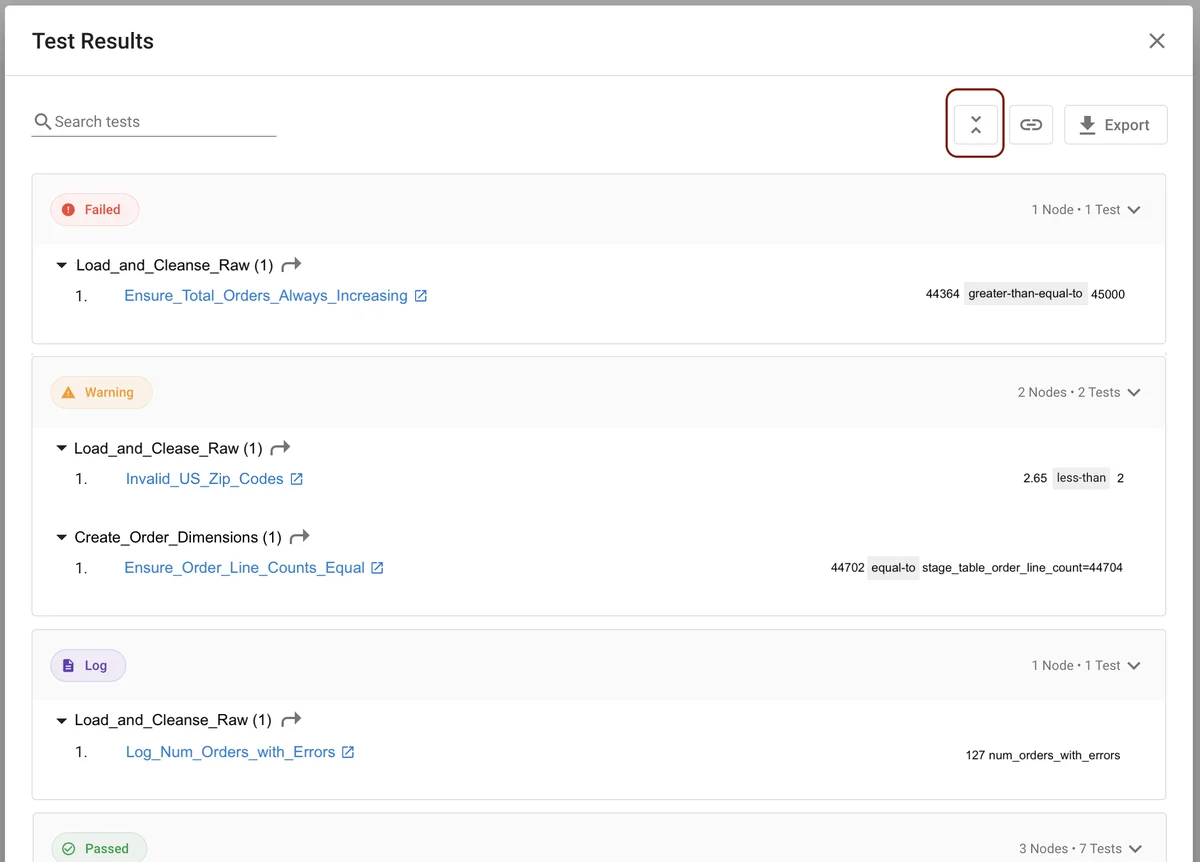Collapse the Failed section using its chevron
1200x862 pixels.
point(1134,210)
